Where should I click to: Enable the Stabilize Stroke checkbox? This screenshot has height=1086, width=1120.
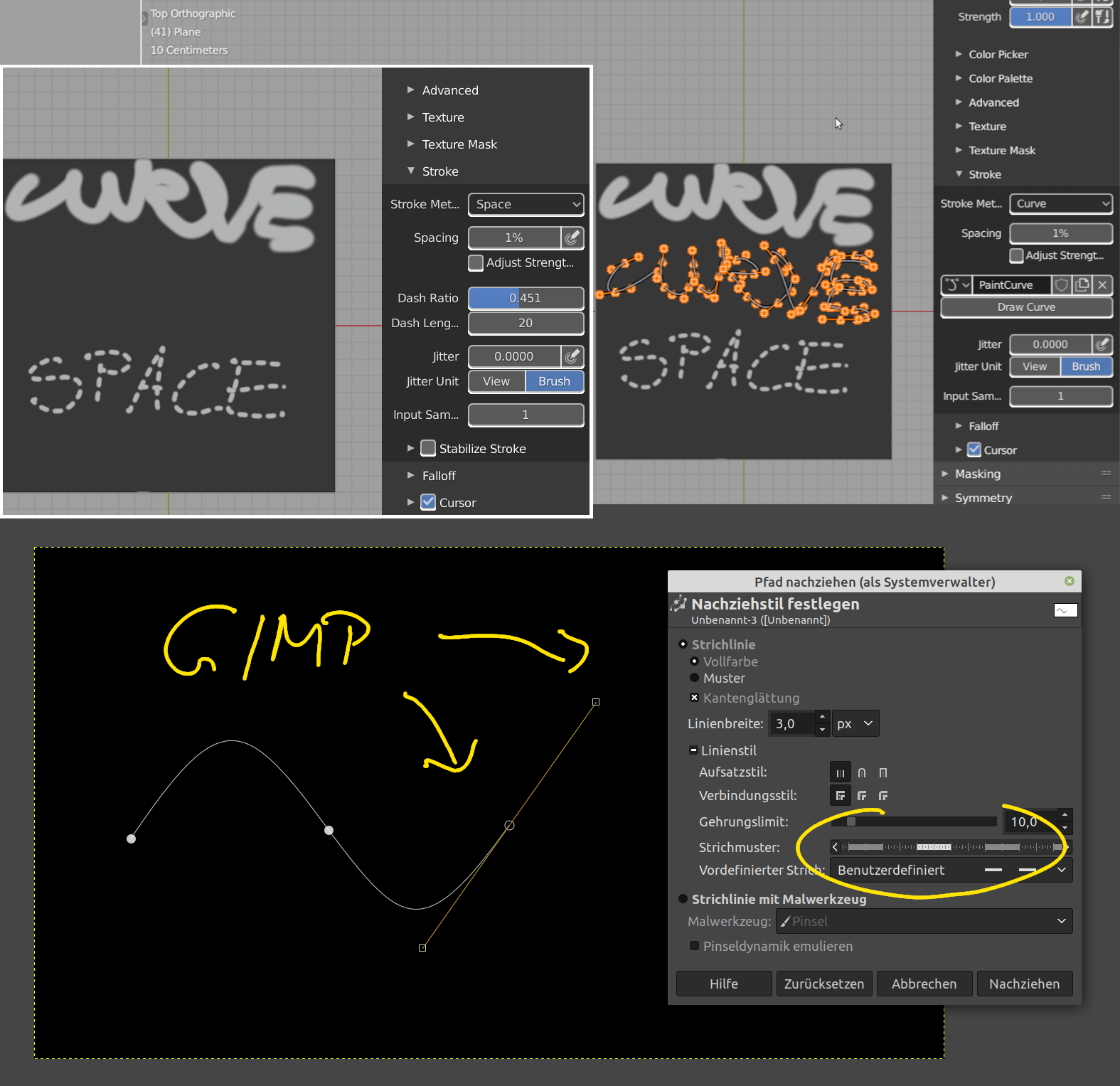coord(428,448)
